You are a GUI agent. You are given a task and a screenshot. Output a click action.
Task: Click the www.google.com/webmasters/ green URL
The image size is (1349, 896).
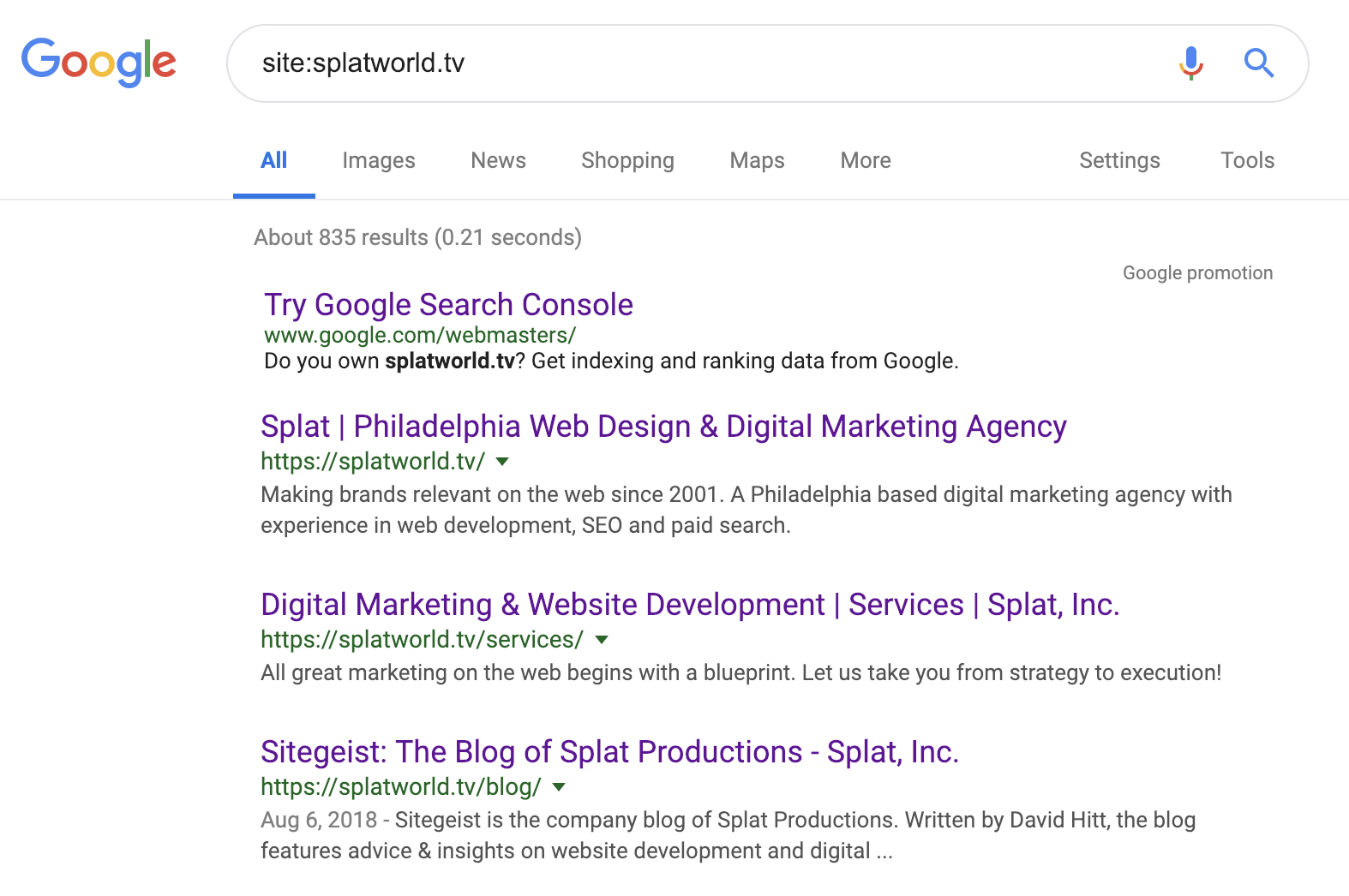tap(419, 335)
